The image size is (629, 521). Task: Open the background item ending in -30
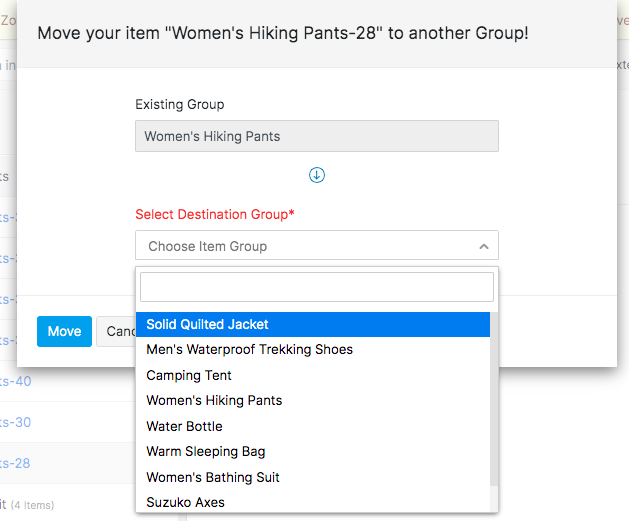point(20,422)
